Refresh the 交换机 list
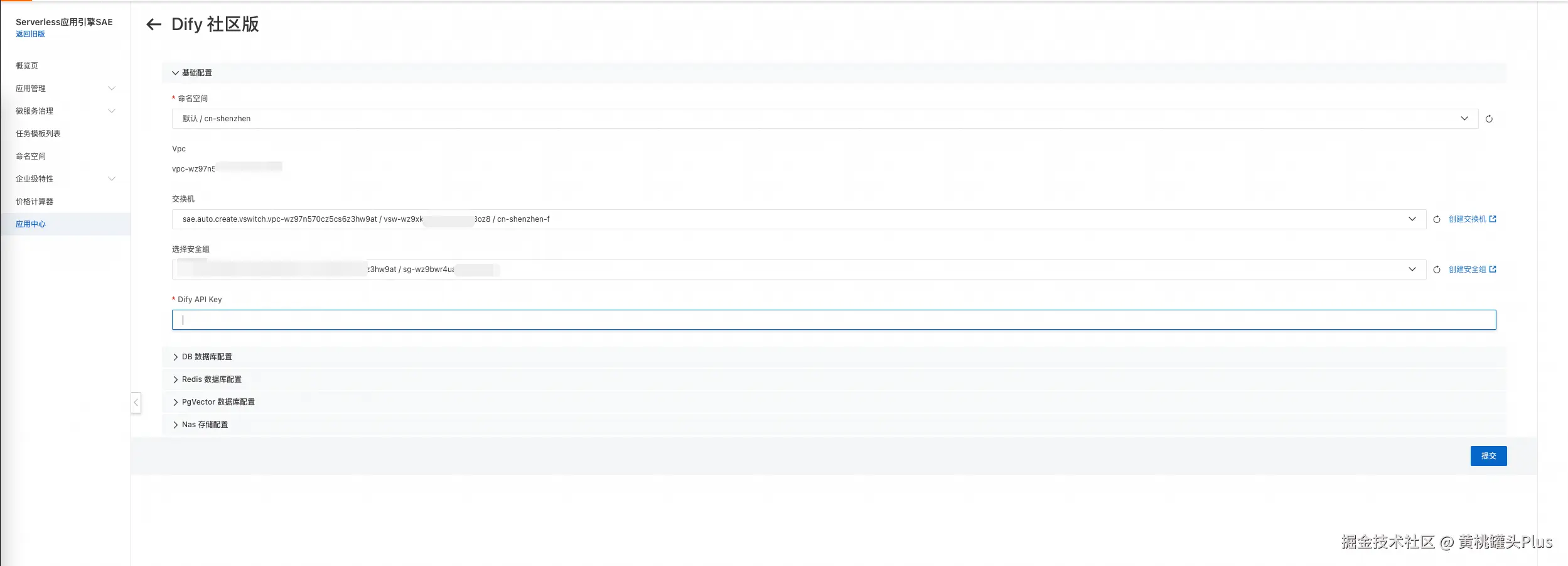The image size is (1568, 566). coord(1437,219)
